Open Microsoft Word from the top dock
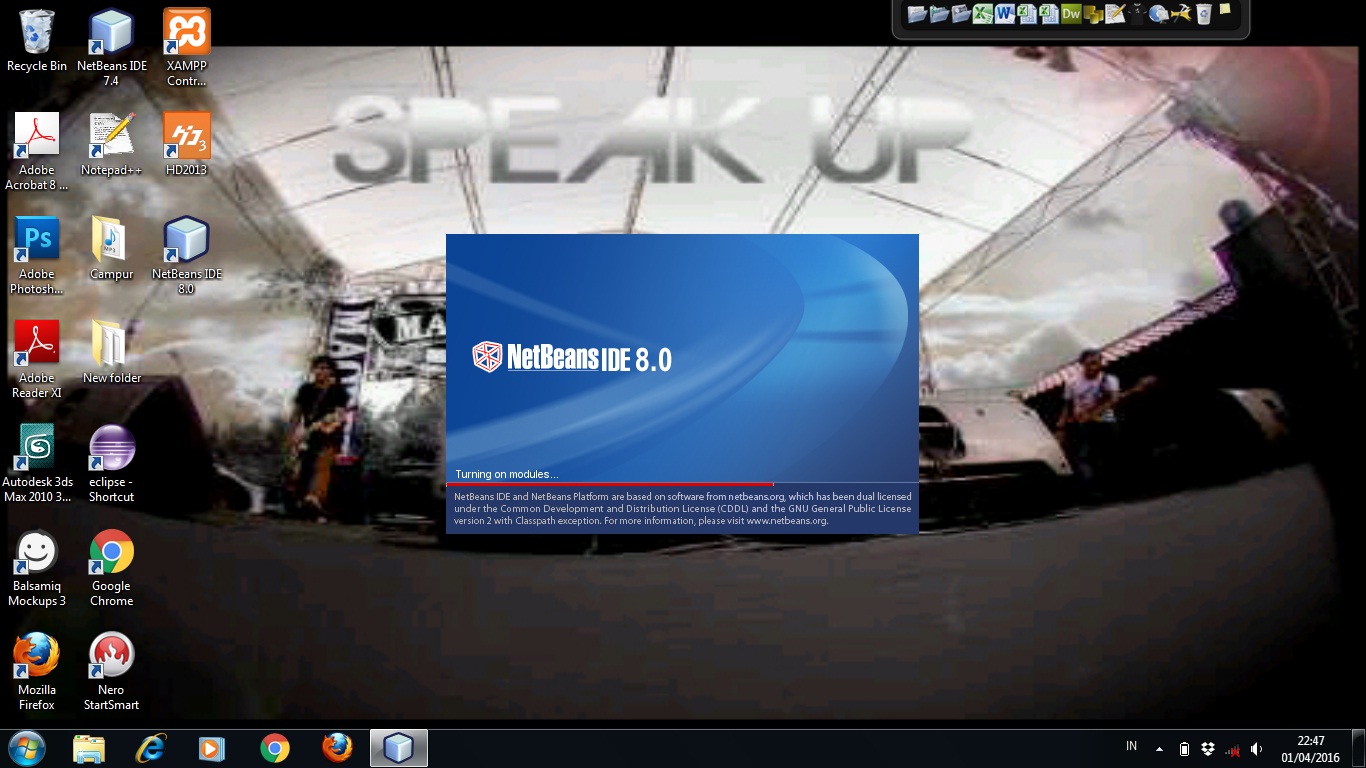1366x768 pixels. tap(1004, 14)
